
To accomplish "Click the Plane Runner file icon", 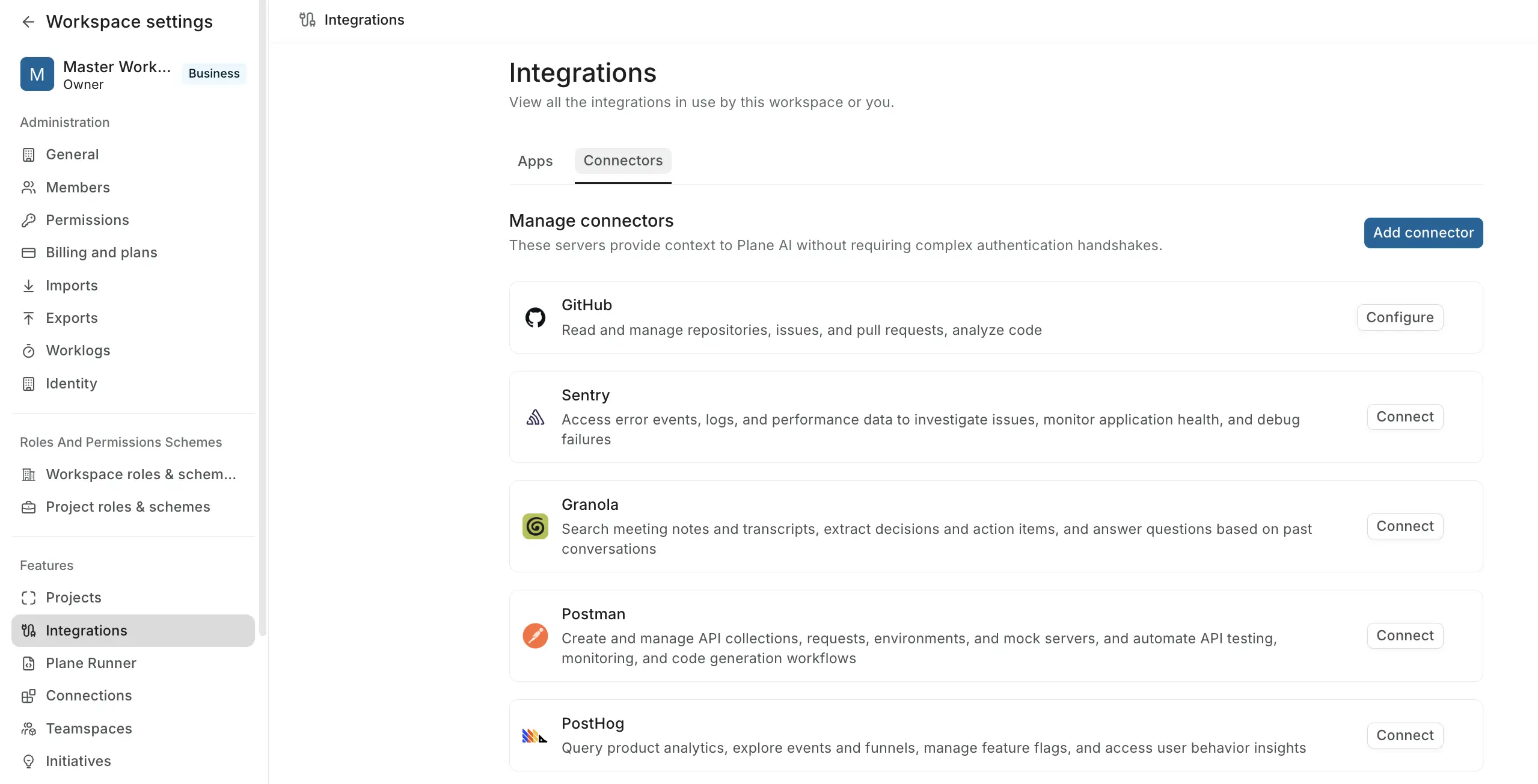I will (28, 663).
